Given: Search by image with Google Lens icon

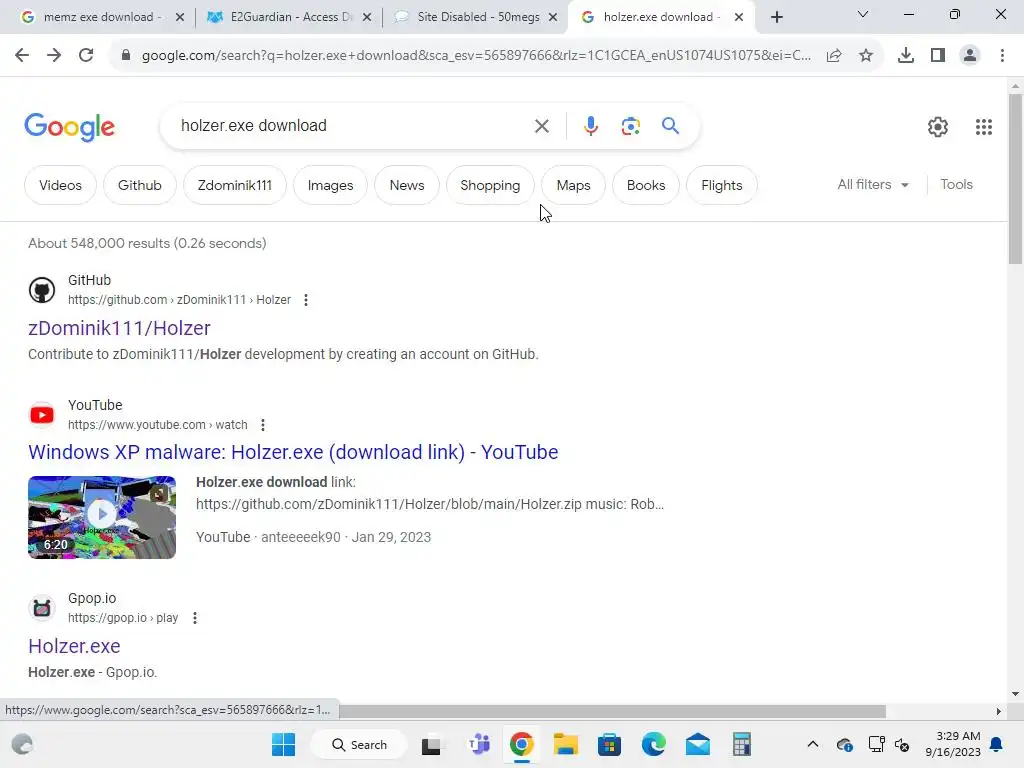Looking at the screenshot, I should (x=631, y=126).
